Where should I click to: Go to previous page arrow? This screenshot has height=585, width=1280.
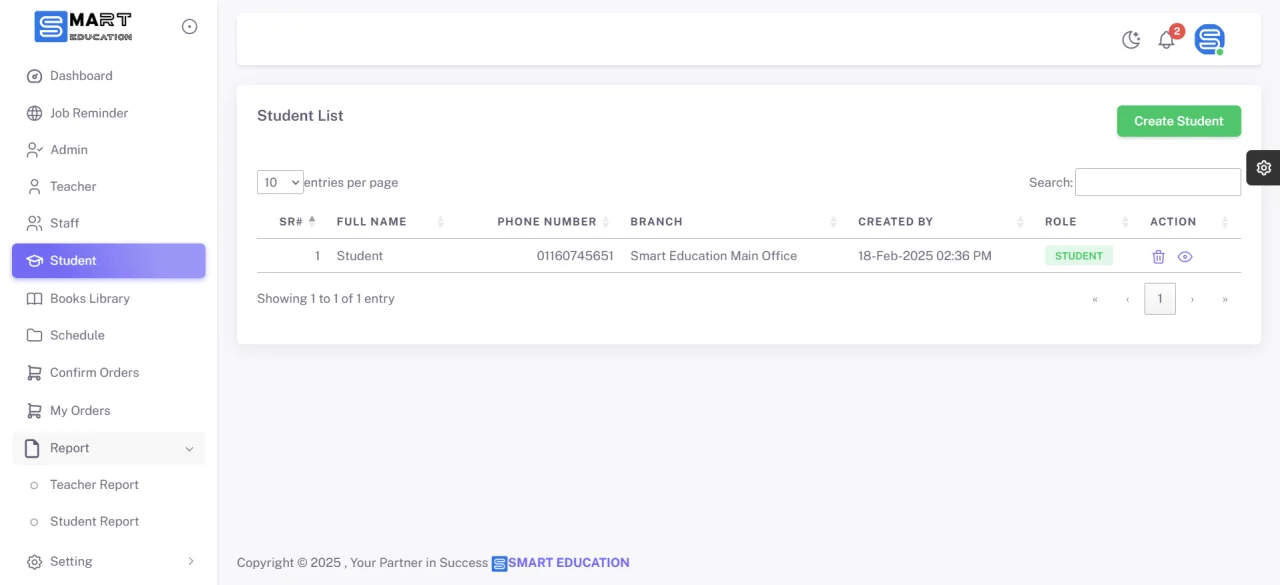pos(1128,299)
